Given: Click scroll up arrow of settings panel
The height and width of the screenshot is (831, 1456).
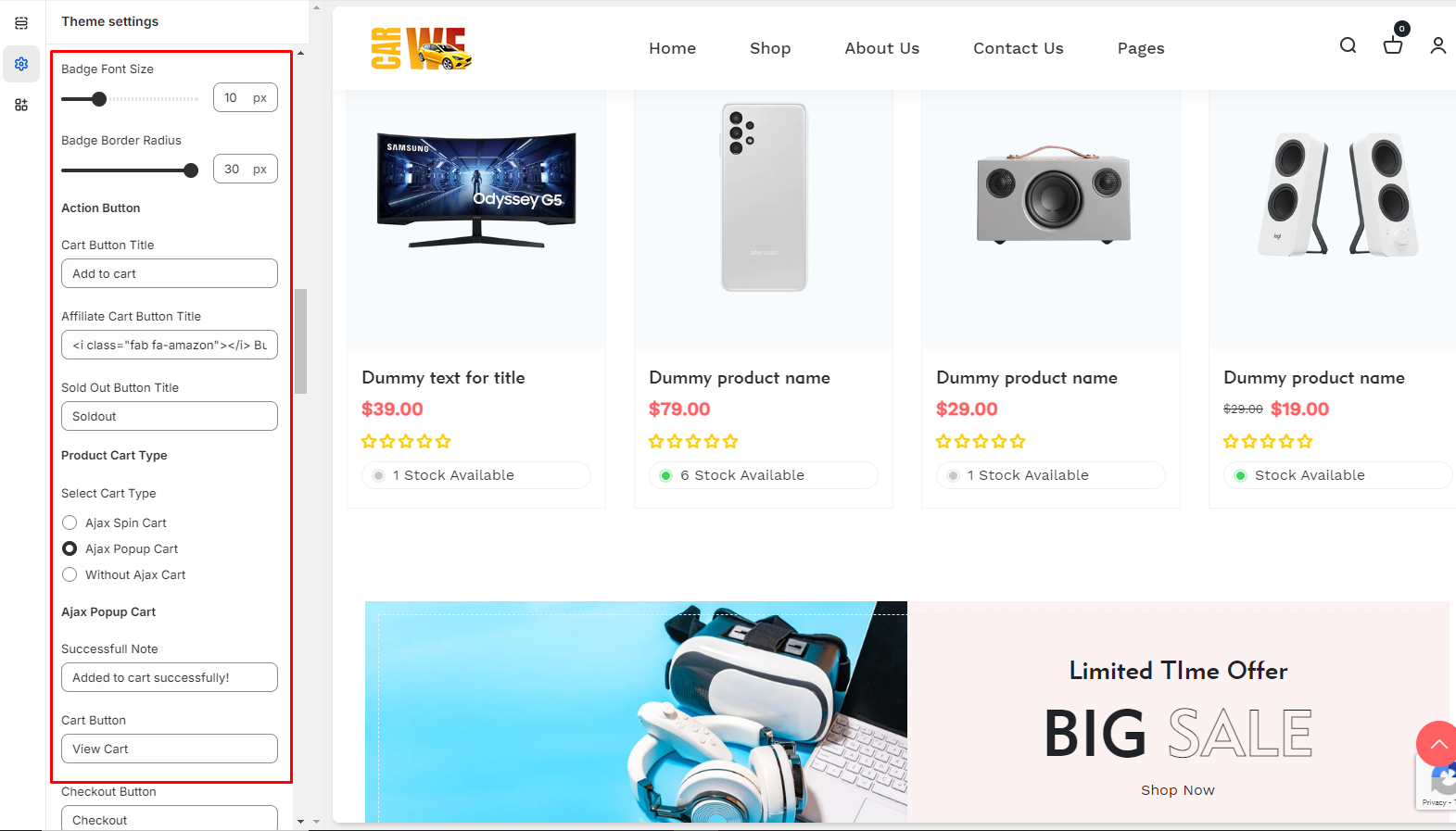Looking at the screenshot, I should [x=300, y=53].
